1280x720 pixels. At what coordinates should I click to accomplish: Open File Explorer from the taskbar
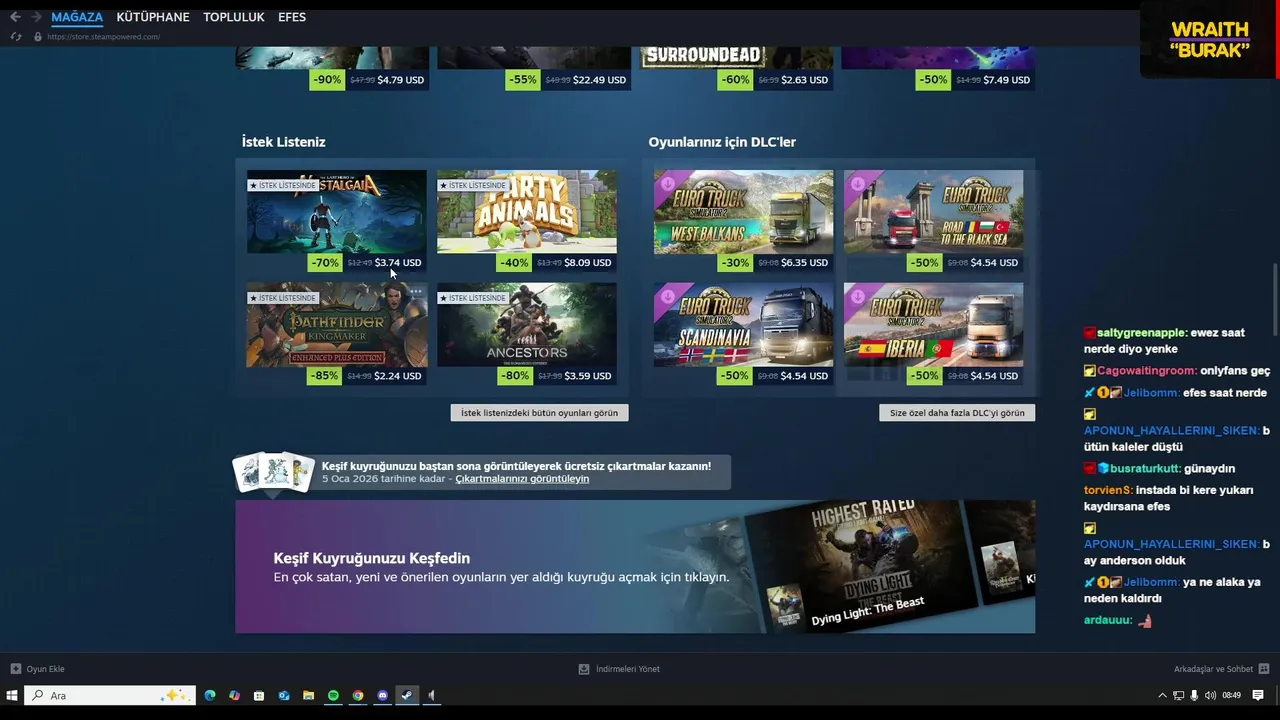309,695
